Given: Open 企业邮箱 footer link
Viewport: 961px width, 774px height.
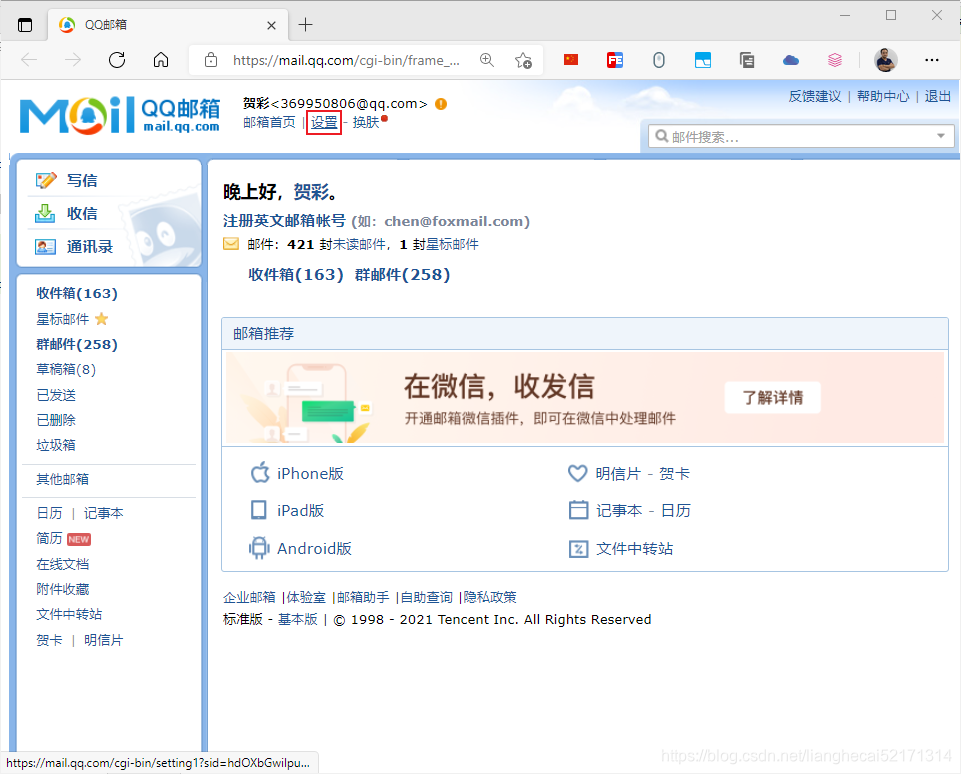Looking at the screenshot, I should coord(249,597).
